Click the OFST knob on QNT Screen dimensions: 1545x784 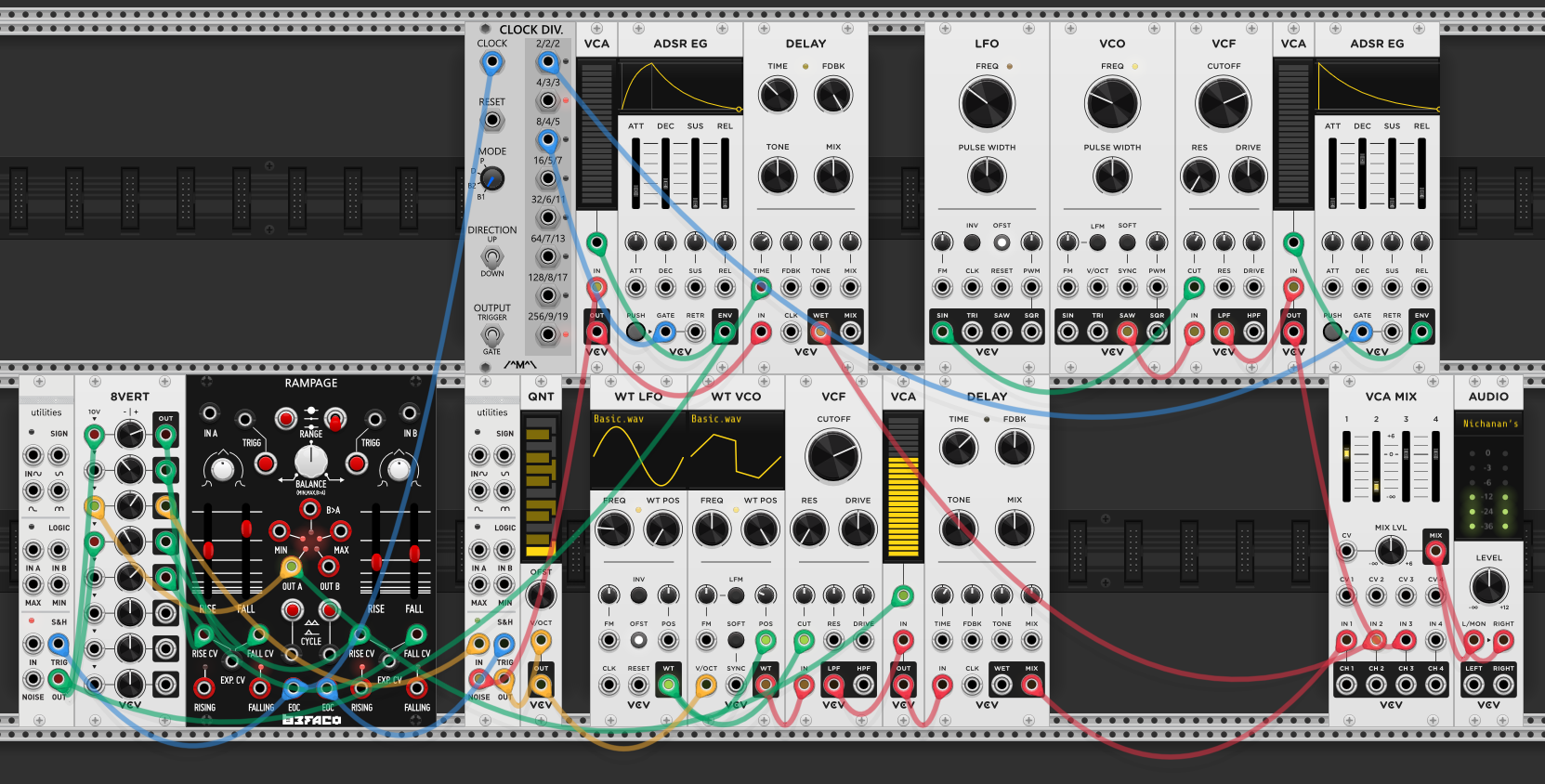click(x=541, y=595)
